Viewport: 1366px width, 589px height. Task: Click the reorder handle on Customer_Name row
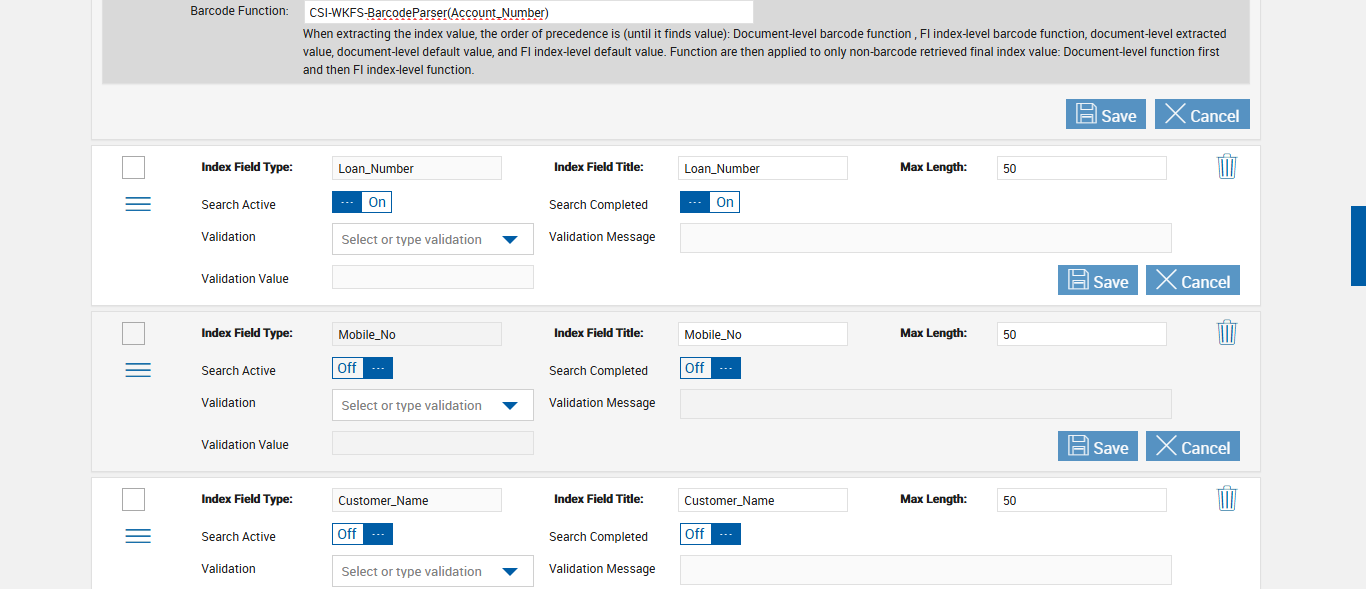138,536
